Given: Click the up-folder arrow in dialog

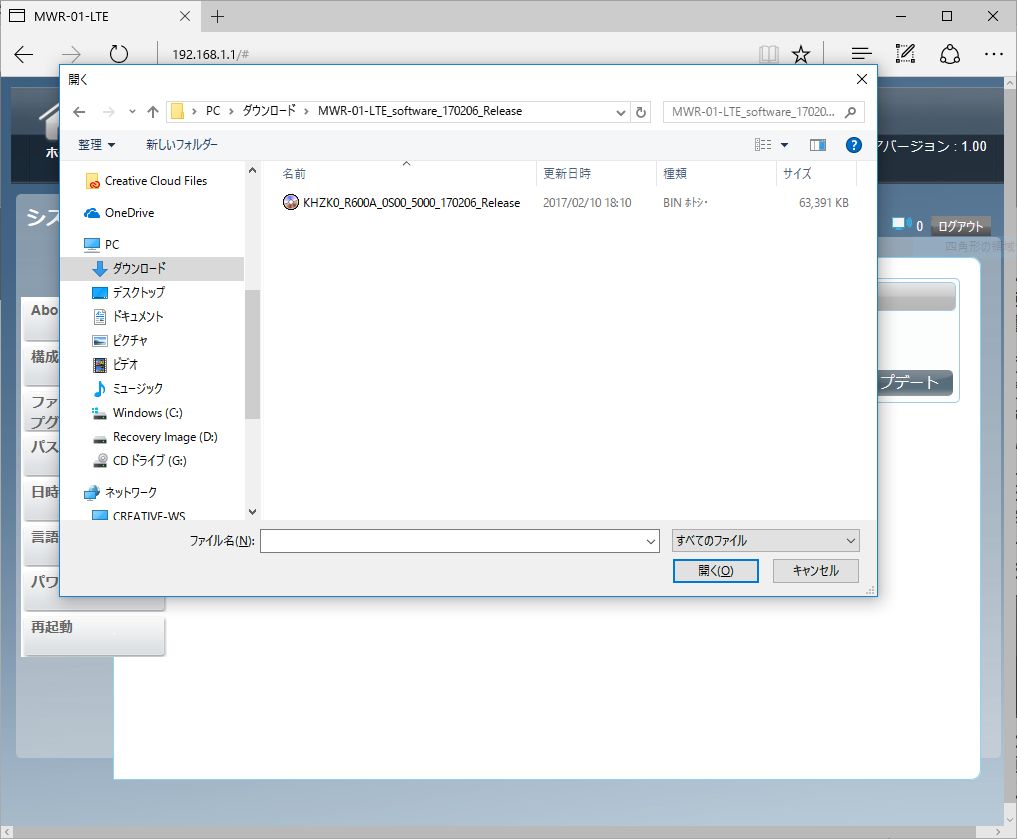Looking at the screenshot, I should 153,112.
